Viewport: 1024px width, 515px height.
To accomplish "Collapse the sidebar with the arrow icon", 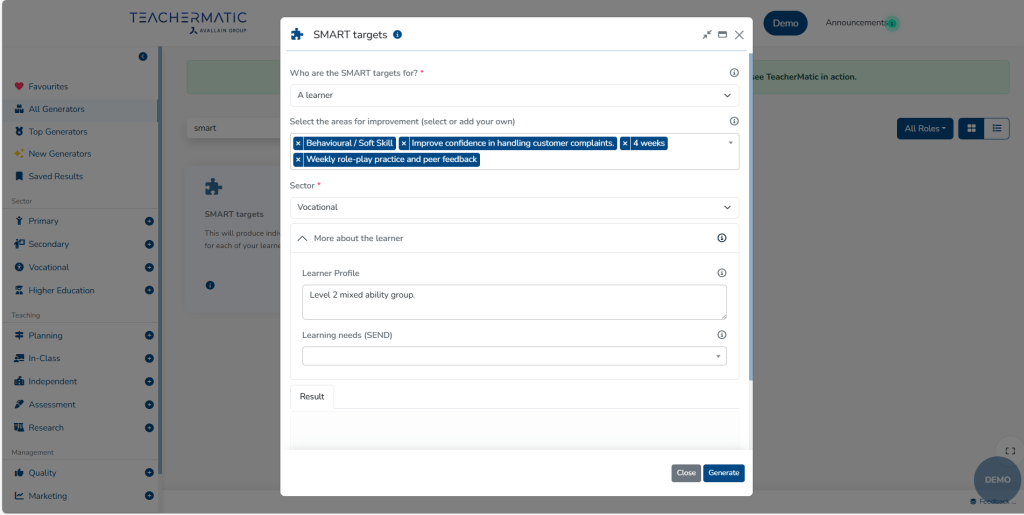I will [x=143, y=57].
